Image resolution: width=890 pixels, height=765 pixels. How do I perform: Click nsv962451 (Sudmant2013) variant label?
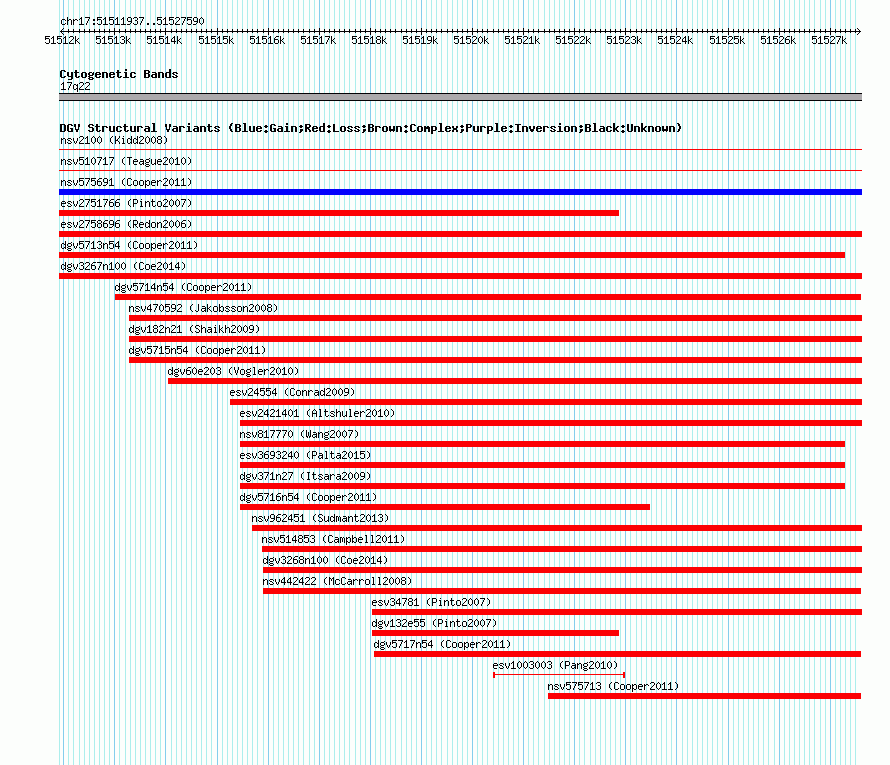(320, 518)
